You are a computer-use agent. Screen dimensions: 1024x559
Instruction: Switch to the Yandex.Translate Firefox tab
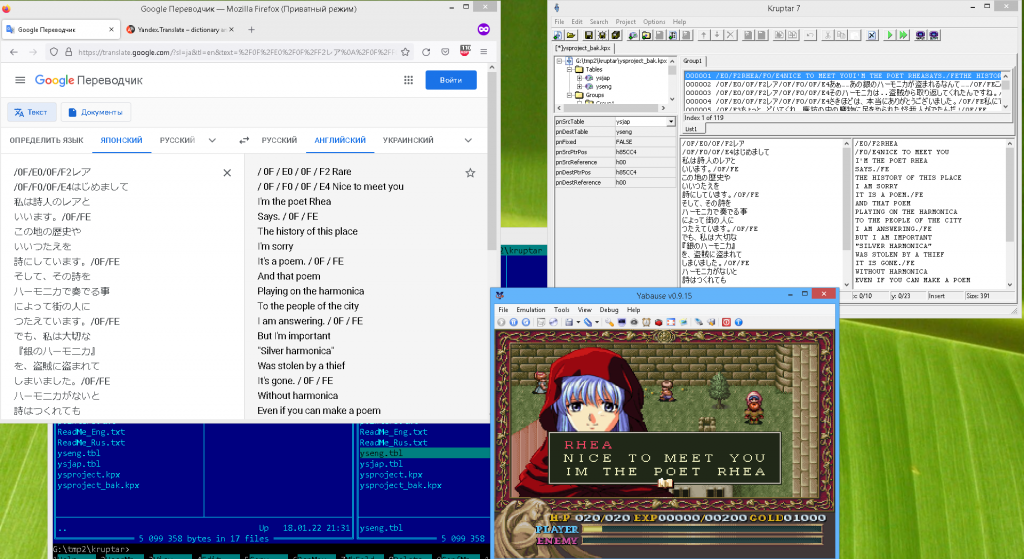(180, 29)
